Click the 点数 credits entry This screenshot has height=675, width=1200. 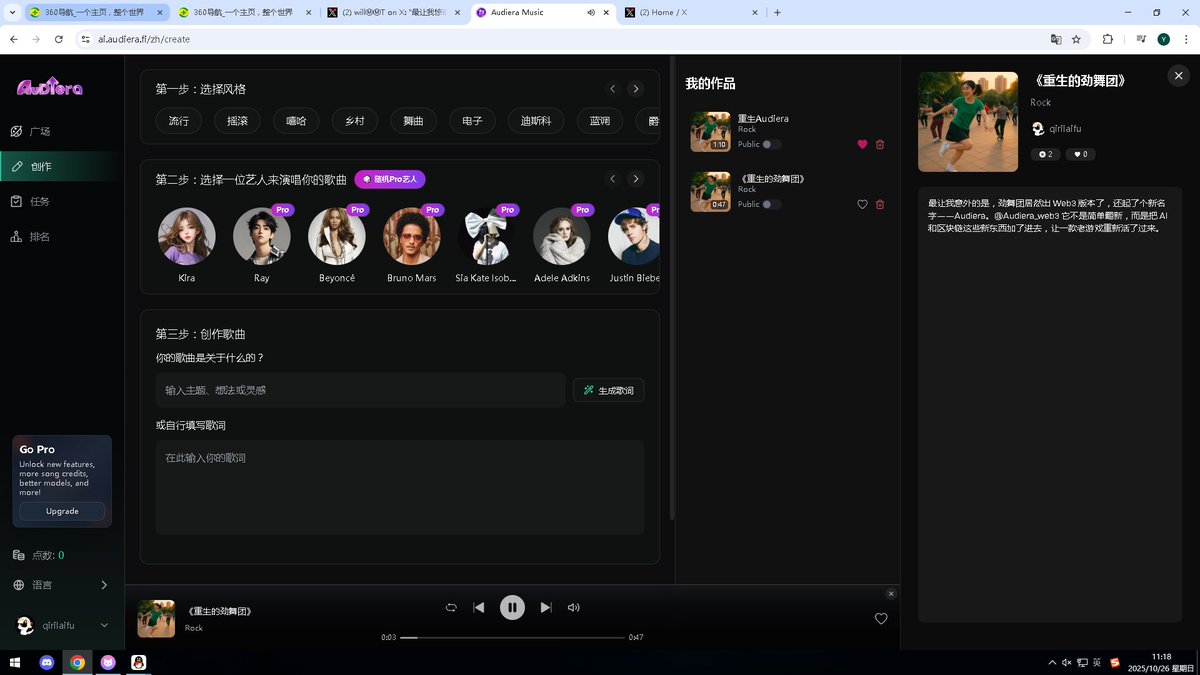click(38, 555)
